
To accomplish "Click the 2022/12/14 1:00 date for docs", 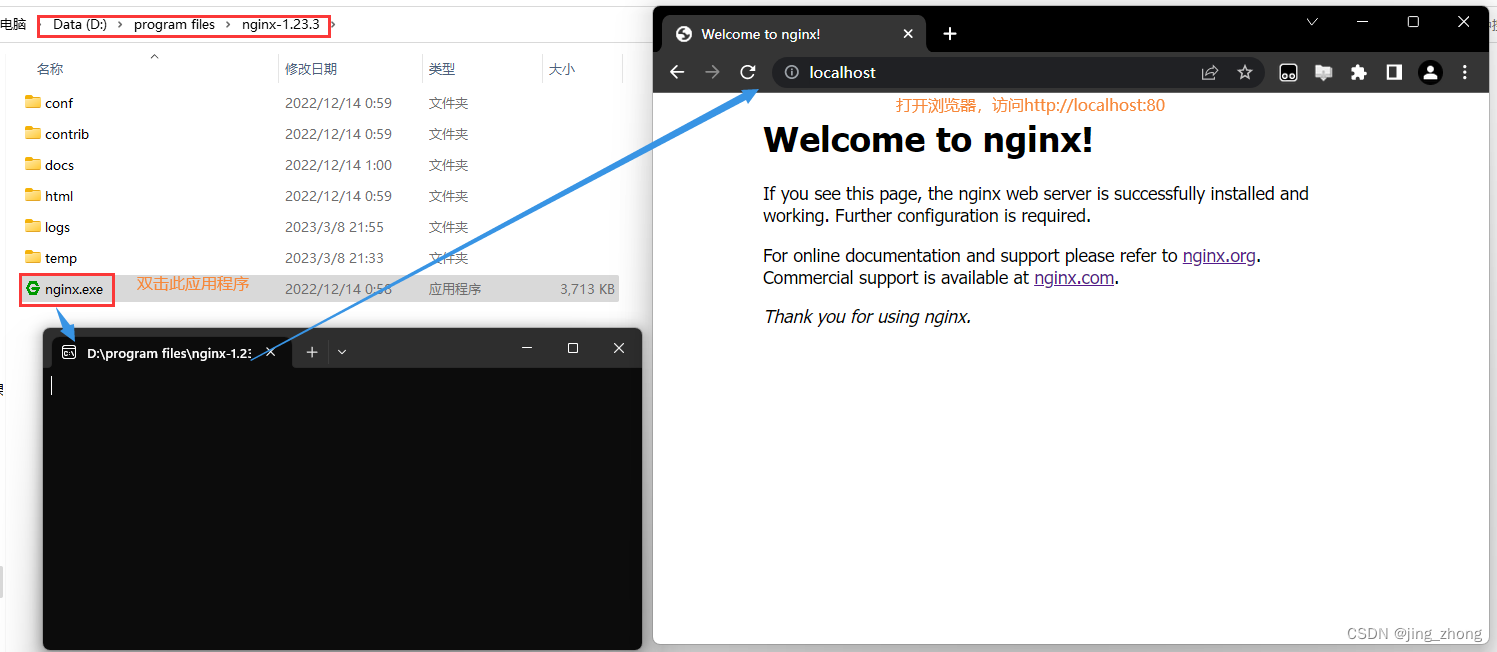I will [x=338, y=165].
